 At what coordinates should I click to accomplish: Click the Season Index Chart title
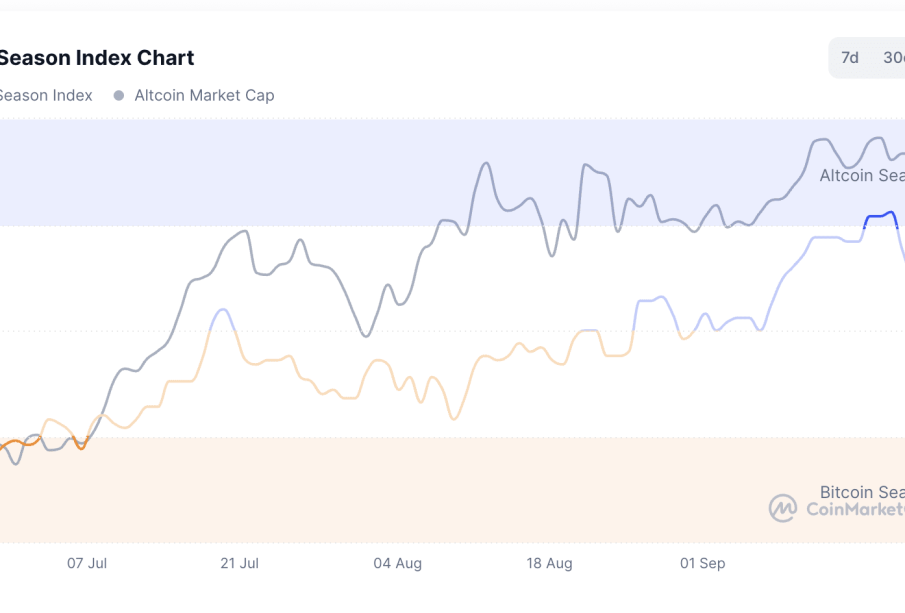(96, 58)
